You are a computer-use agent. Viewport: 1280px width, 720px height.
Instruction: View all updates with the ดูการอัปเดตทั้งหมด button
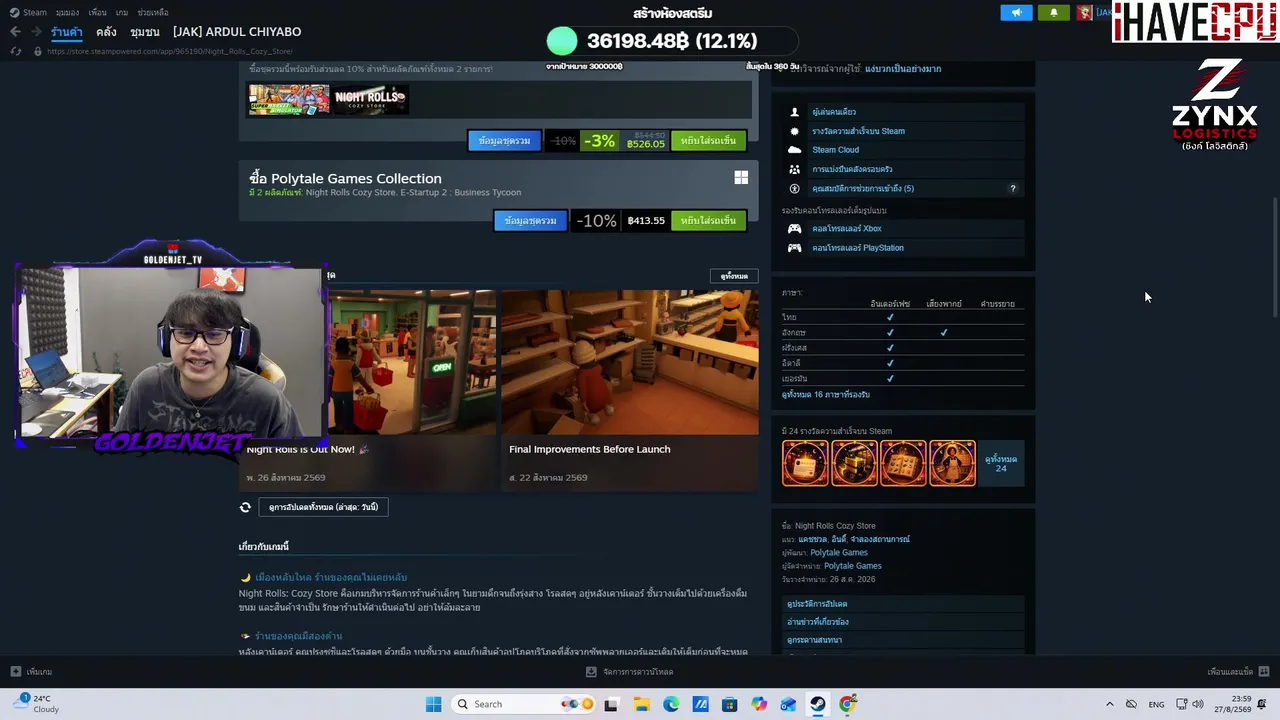(x=323, y=507)
